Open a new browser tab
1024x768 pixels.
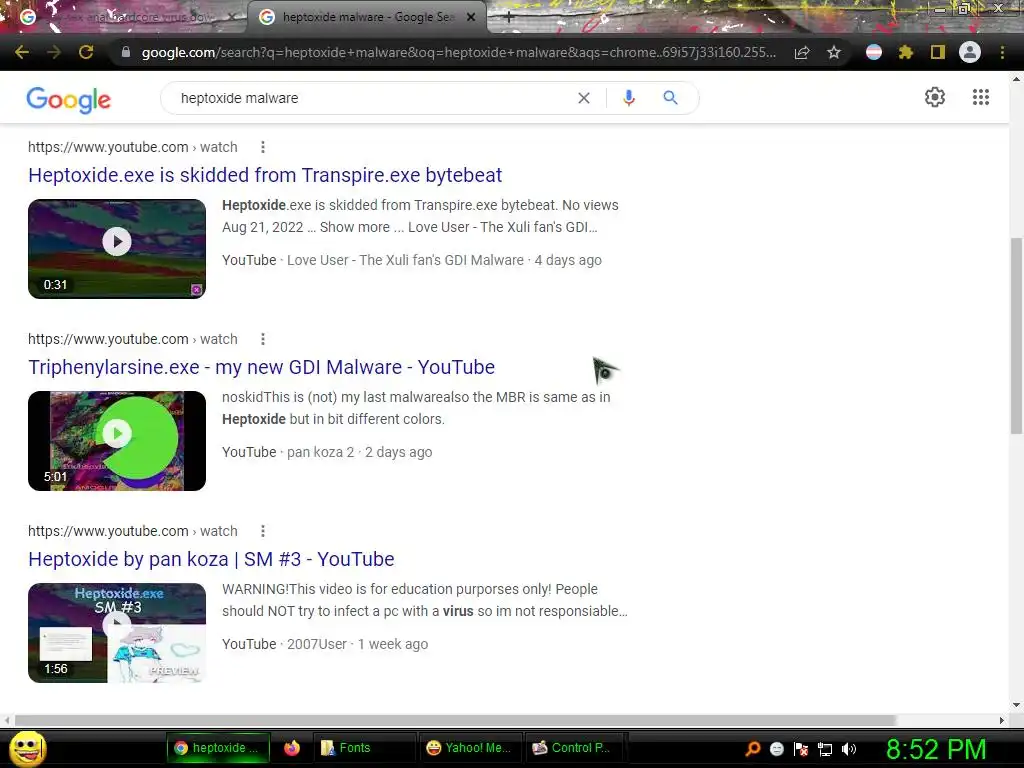(509, 17)
